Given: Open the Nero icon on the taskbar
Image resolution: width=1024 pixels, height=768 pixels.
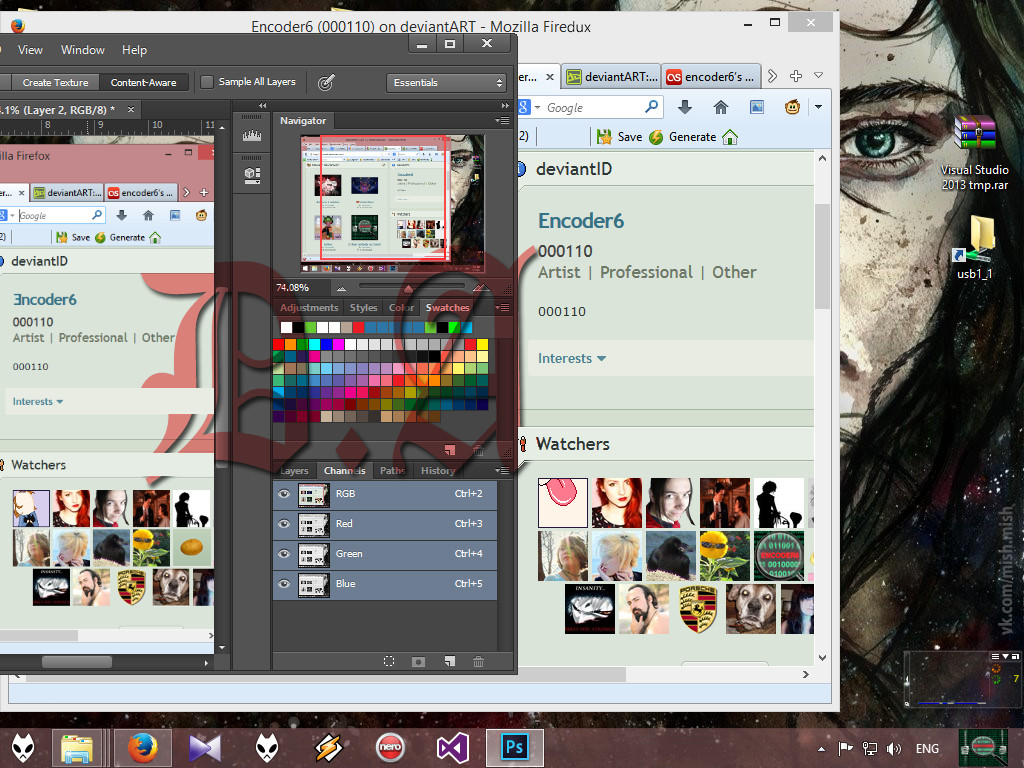Looking at the screenshot, I should (390, 747).
